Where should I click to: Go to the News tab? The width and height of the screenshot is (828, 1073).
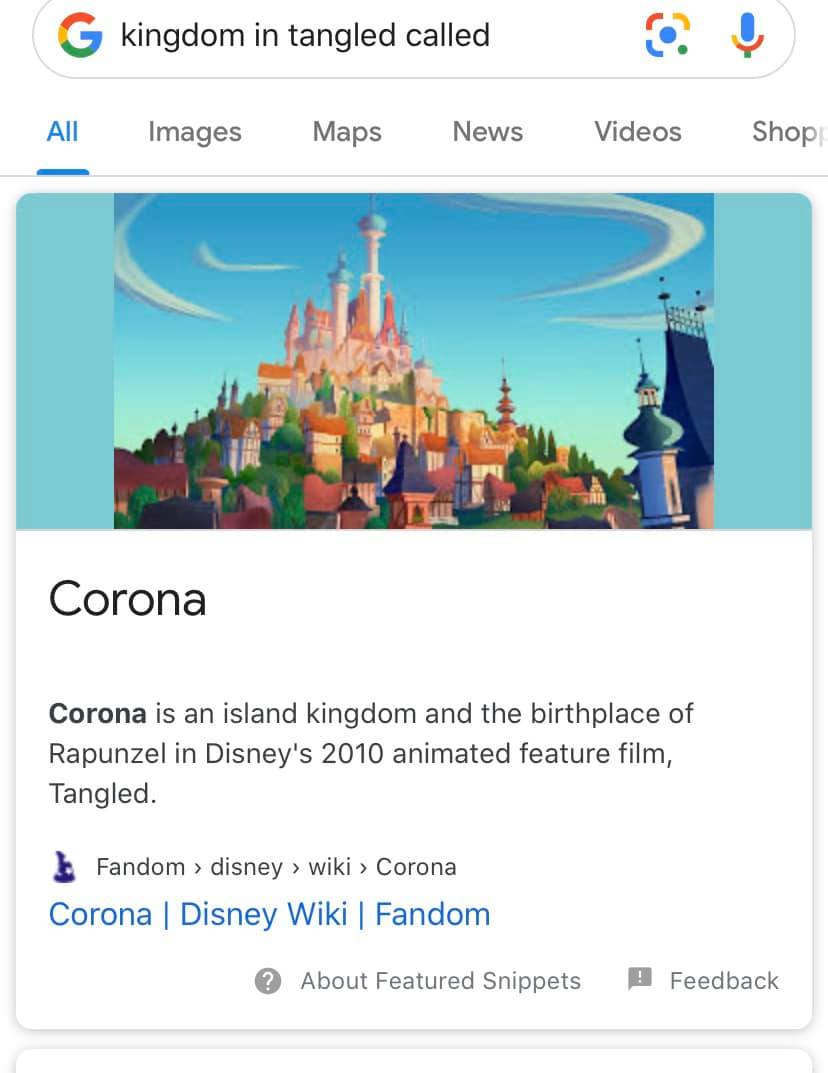click(x=488, y=131)
